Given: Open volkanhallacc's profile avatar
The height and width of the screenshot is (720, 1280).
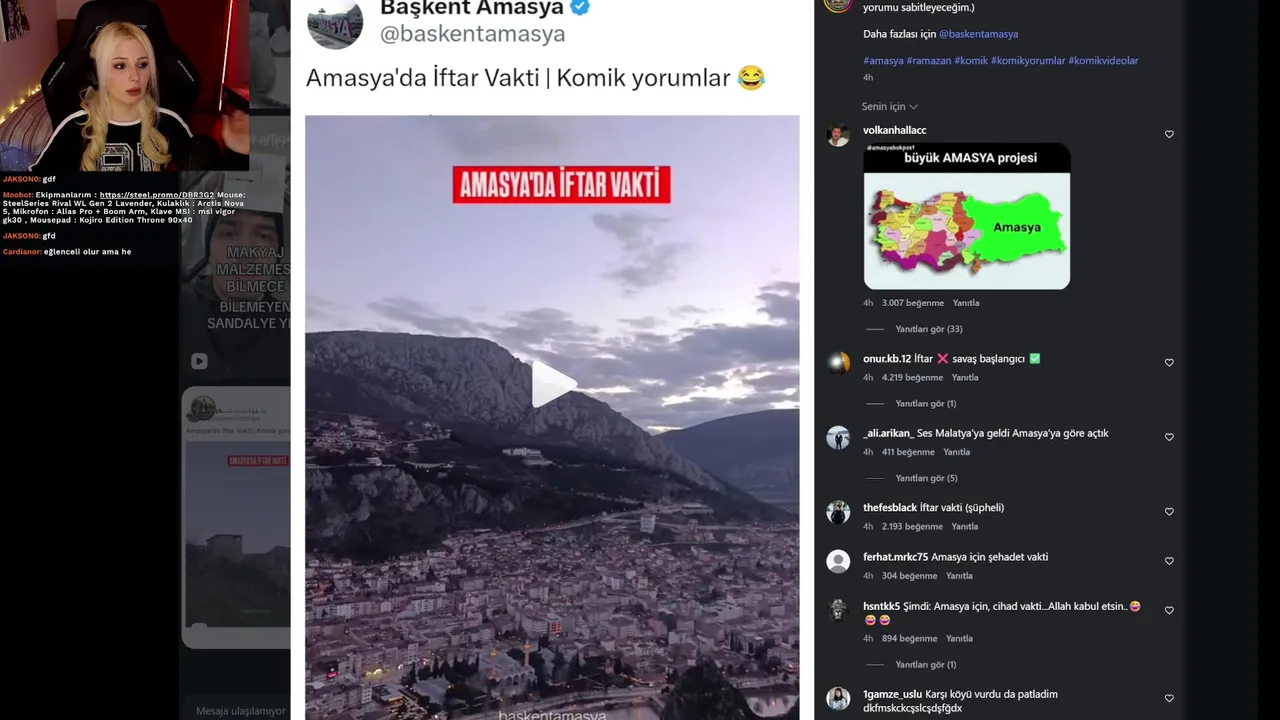Looking at the screenshot, I should tap(838, 135).
